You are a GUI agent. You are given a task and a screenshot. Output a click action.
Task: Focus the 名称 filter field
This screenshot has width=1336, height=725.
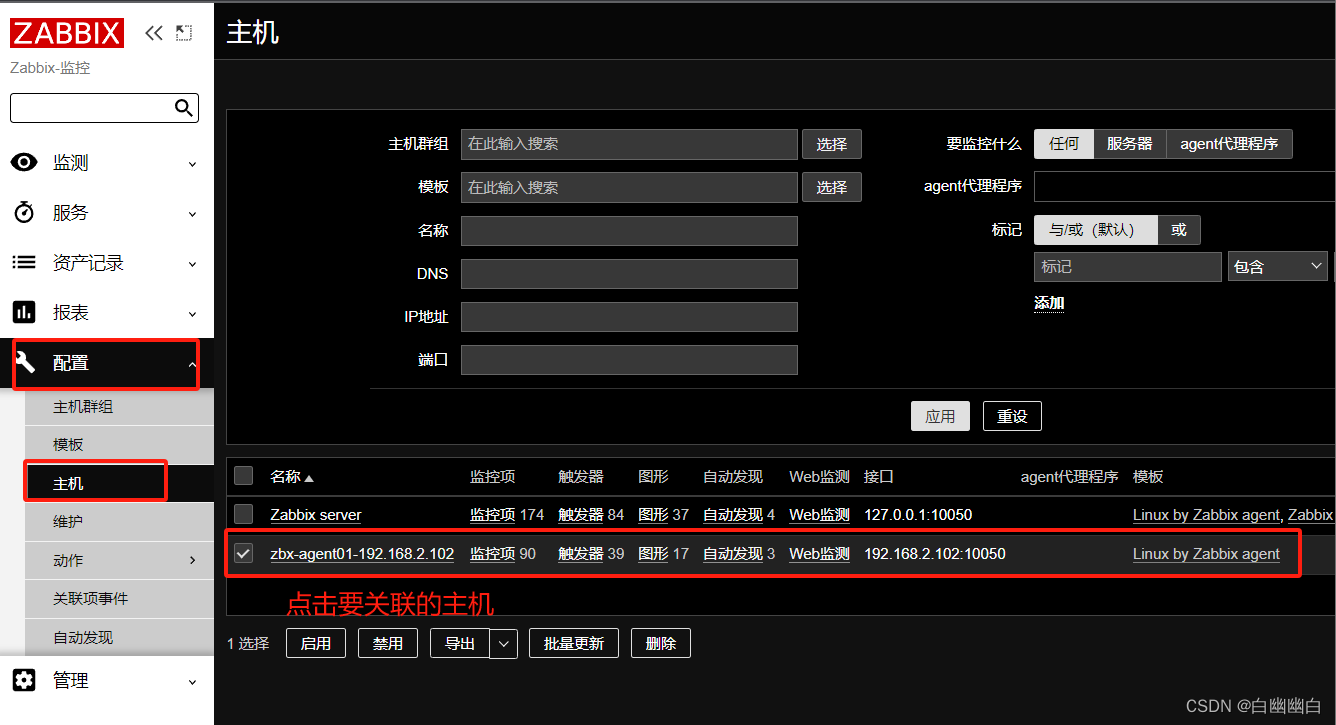point(629,231)
